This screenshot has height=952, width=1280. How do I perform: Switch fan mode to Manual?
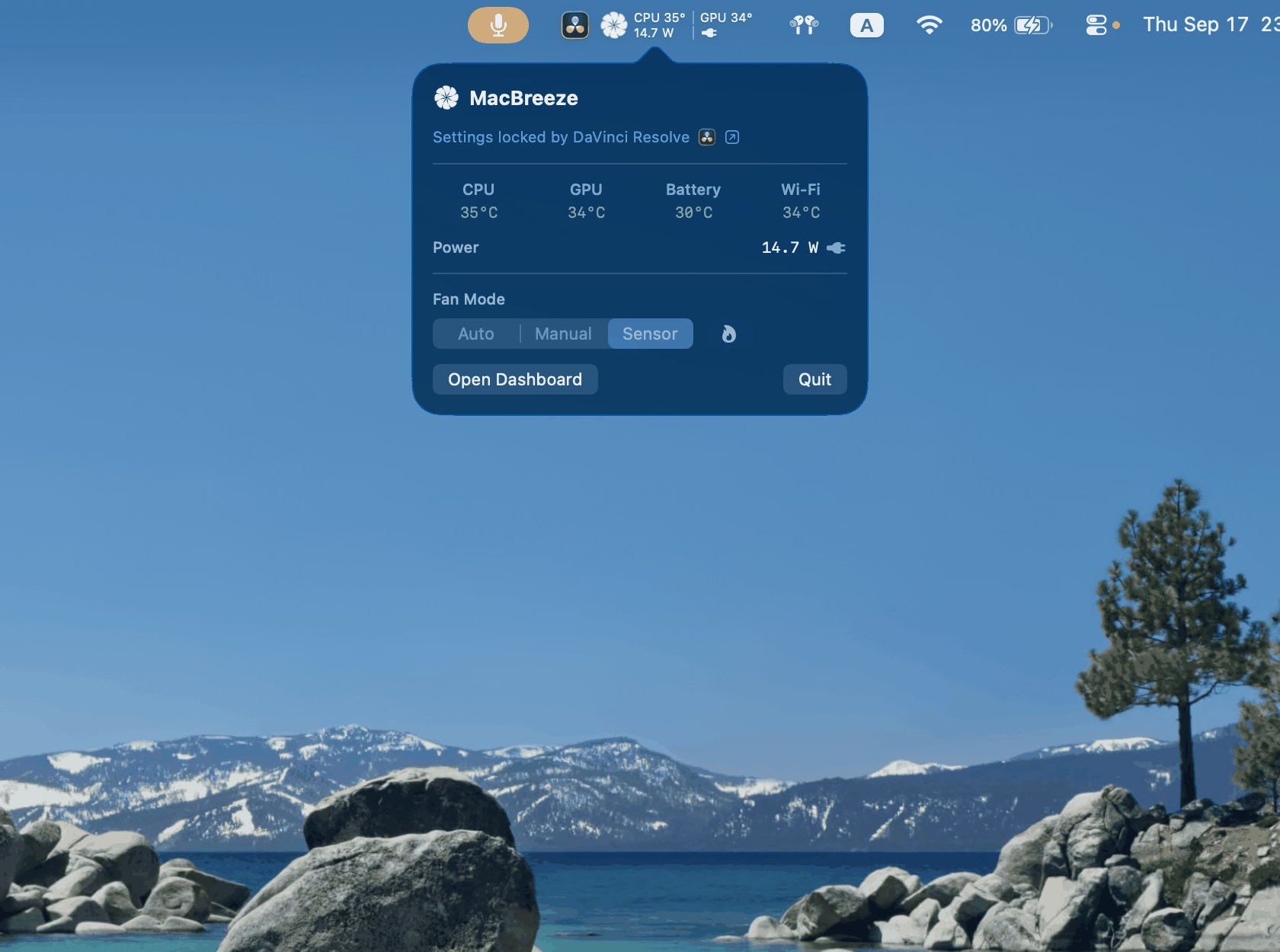563,334
